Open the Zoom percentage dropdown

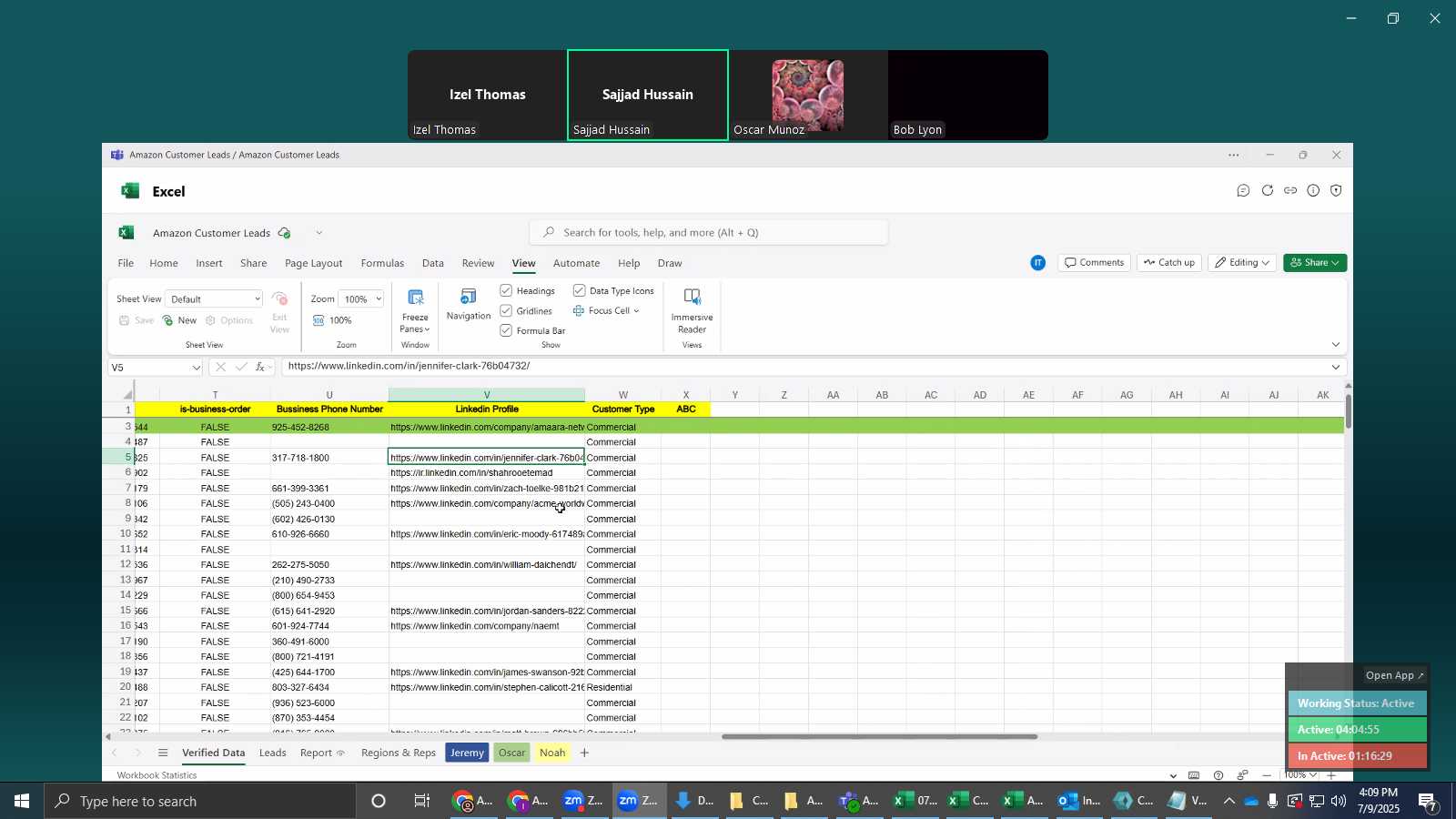(x=360, y=299)
